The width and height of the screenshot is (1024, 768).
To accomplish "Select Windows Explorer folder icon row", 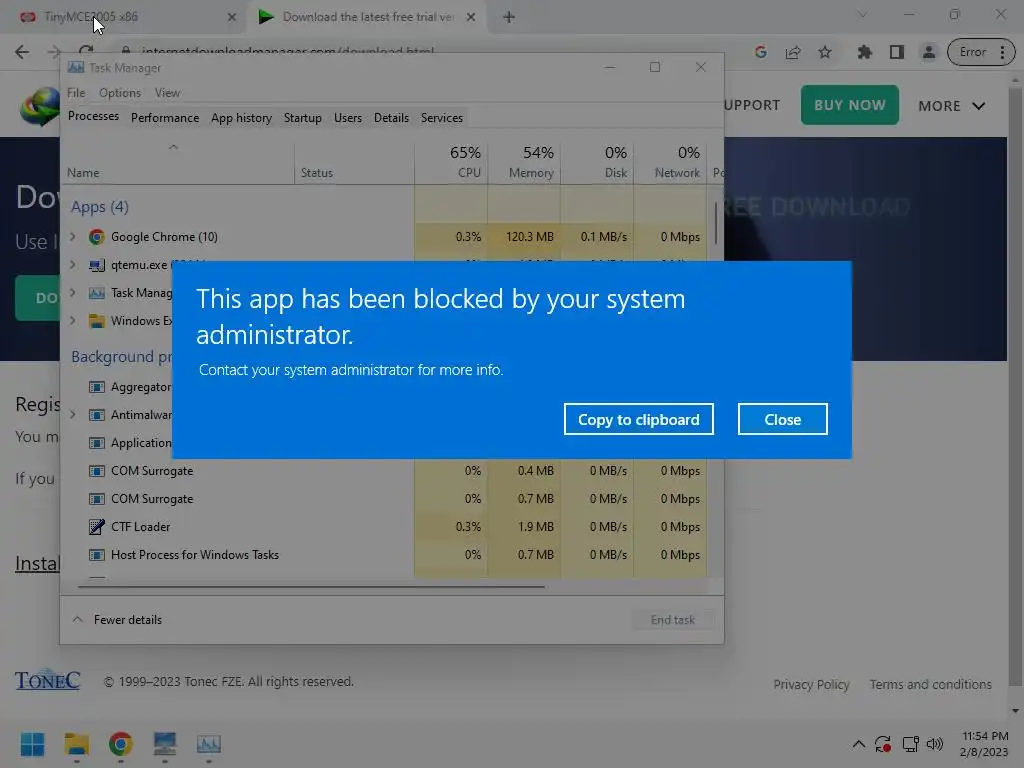I will click(97, 321).
